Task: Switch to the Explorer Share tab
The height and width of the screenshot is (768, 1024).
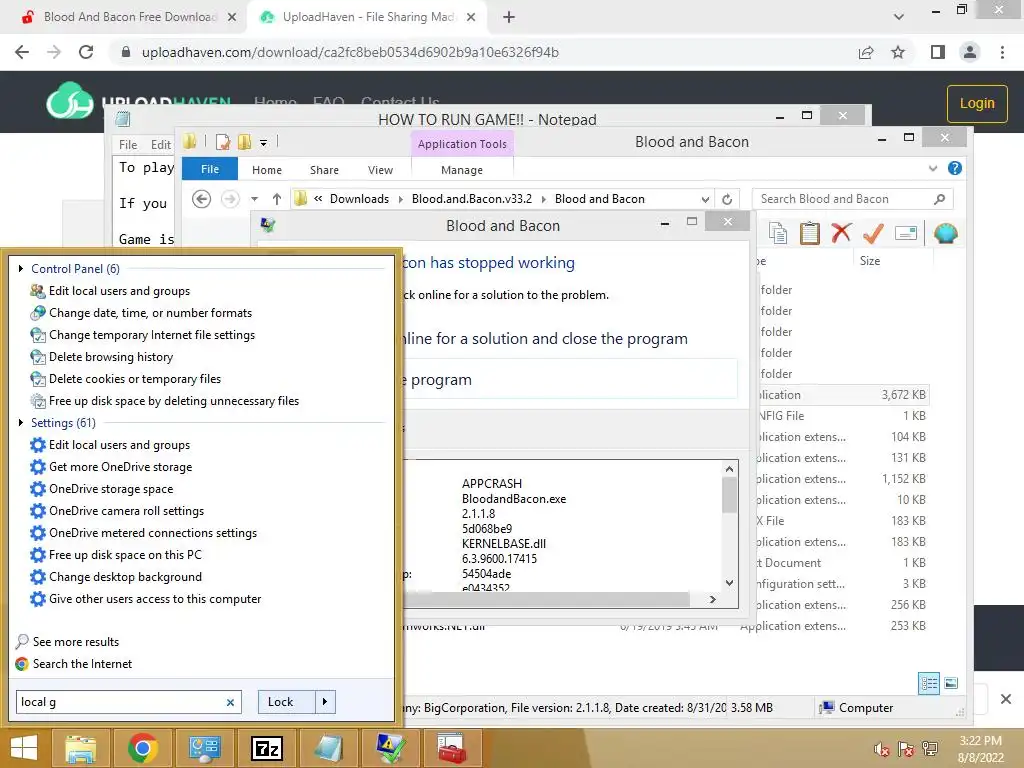Action: pyautogui.click(x=324, y=170)
